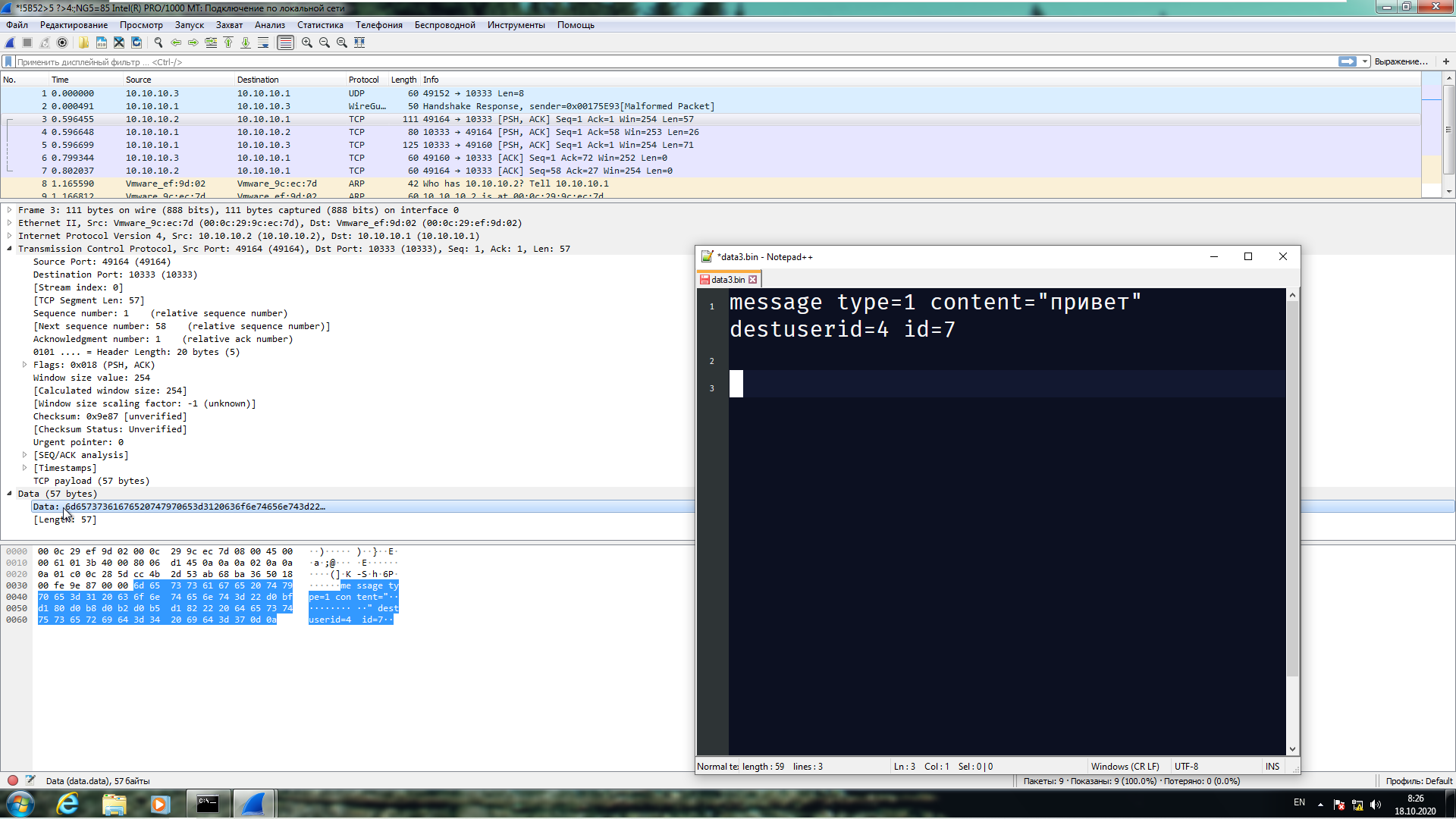Screen dimensions: 1456x819
Task: Save the capture file icon
Action: [x=101, y=42]
